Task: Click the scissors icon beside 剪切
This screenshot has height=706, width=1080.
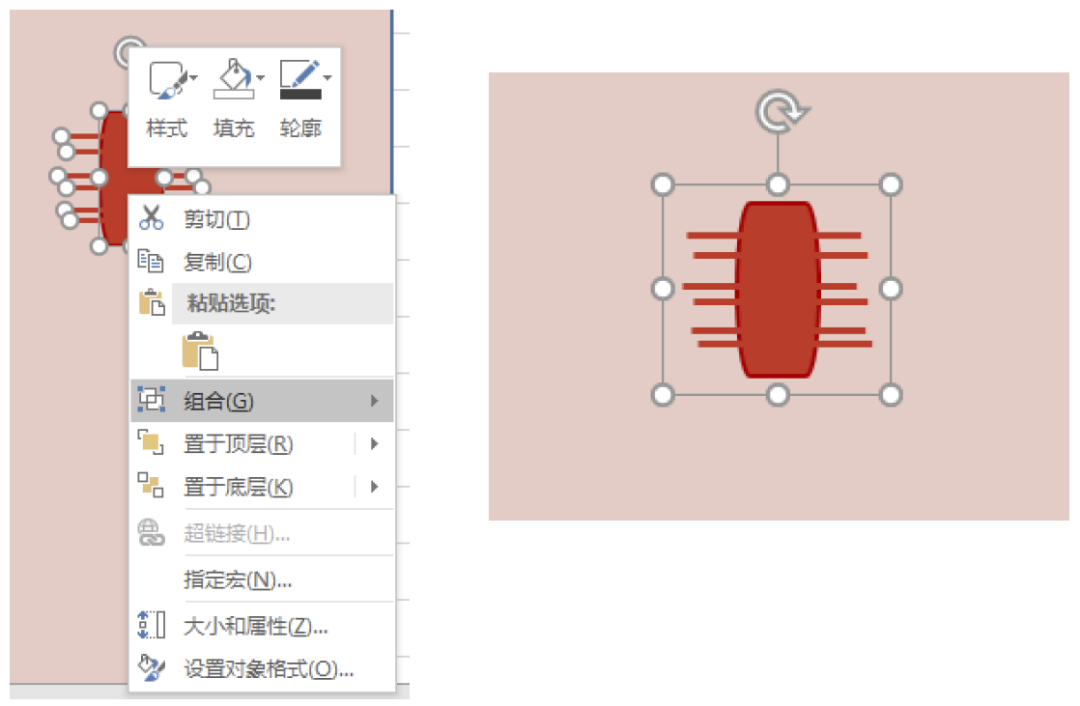Action: (x=151, y=218)
